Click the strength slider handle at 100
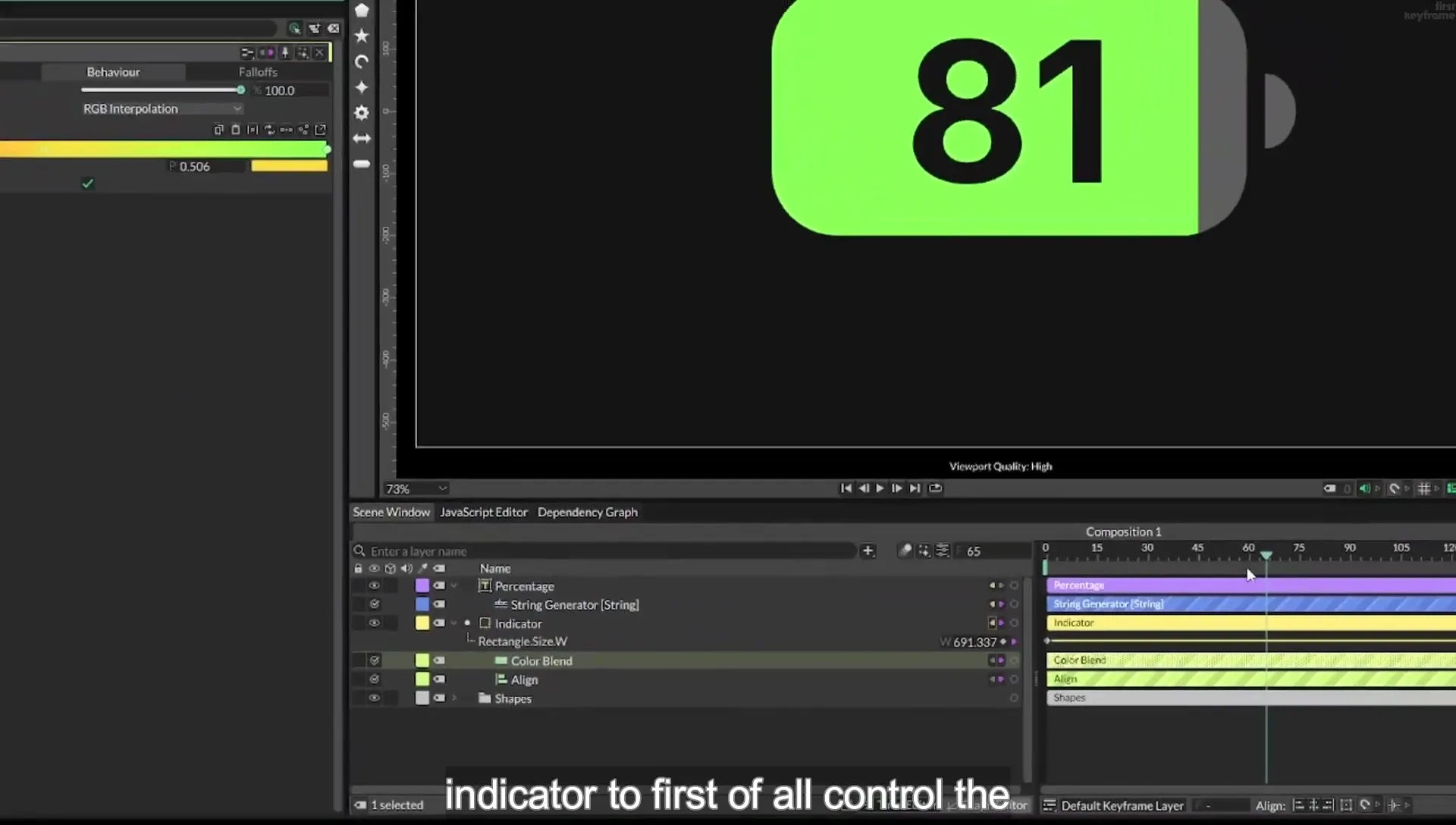 (x=240, y=90)
